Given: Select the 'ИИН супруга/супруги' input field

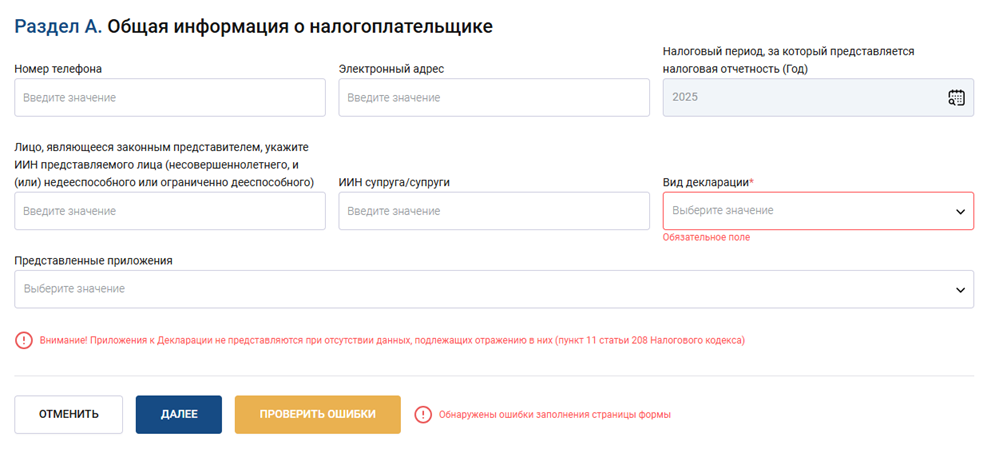Looking at the screenshot, I should 494,211.
